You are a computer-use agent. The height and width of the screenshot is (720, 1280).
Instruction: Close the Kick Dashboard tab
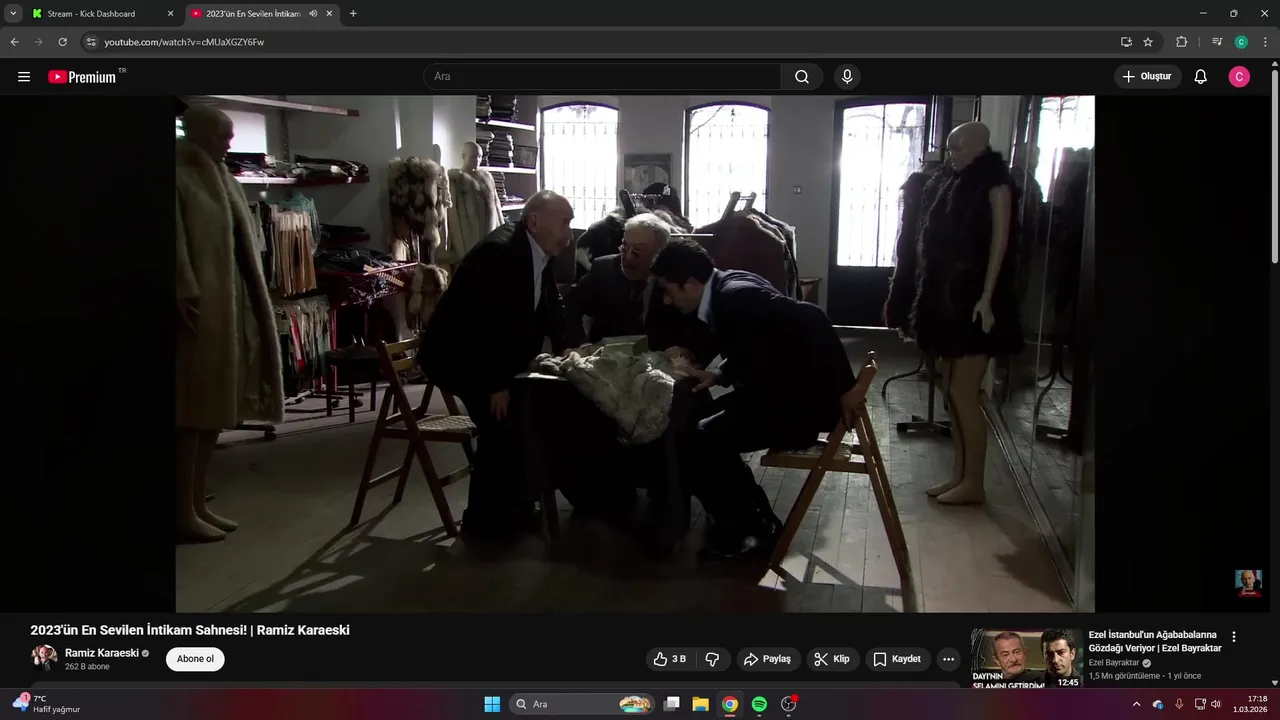point(170,14)
